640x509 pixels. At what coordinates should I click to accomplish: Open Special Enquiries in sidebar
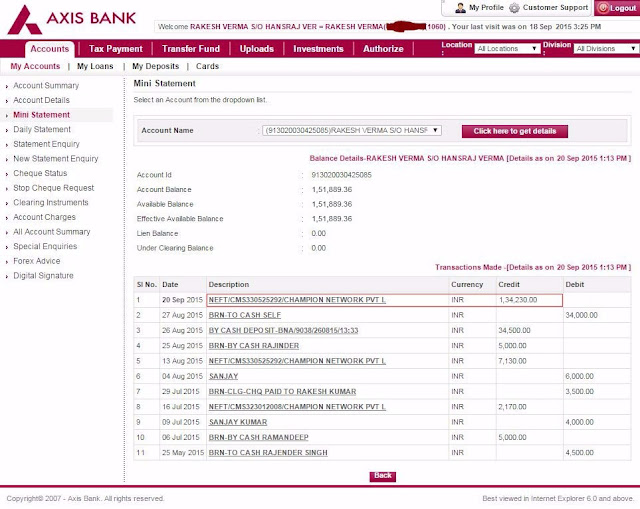(x=45, y=247)
